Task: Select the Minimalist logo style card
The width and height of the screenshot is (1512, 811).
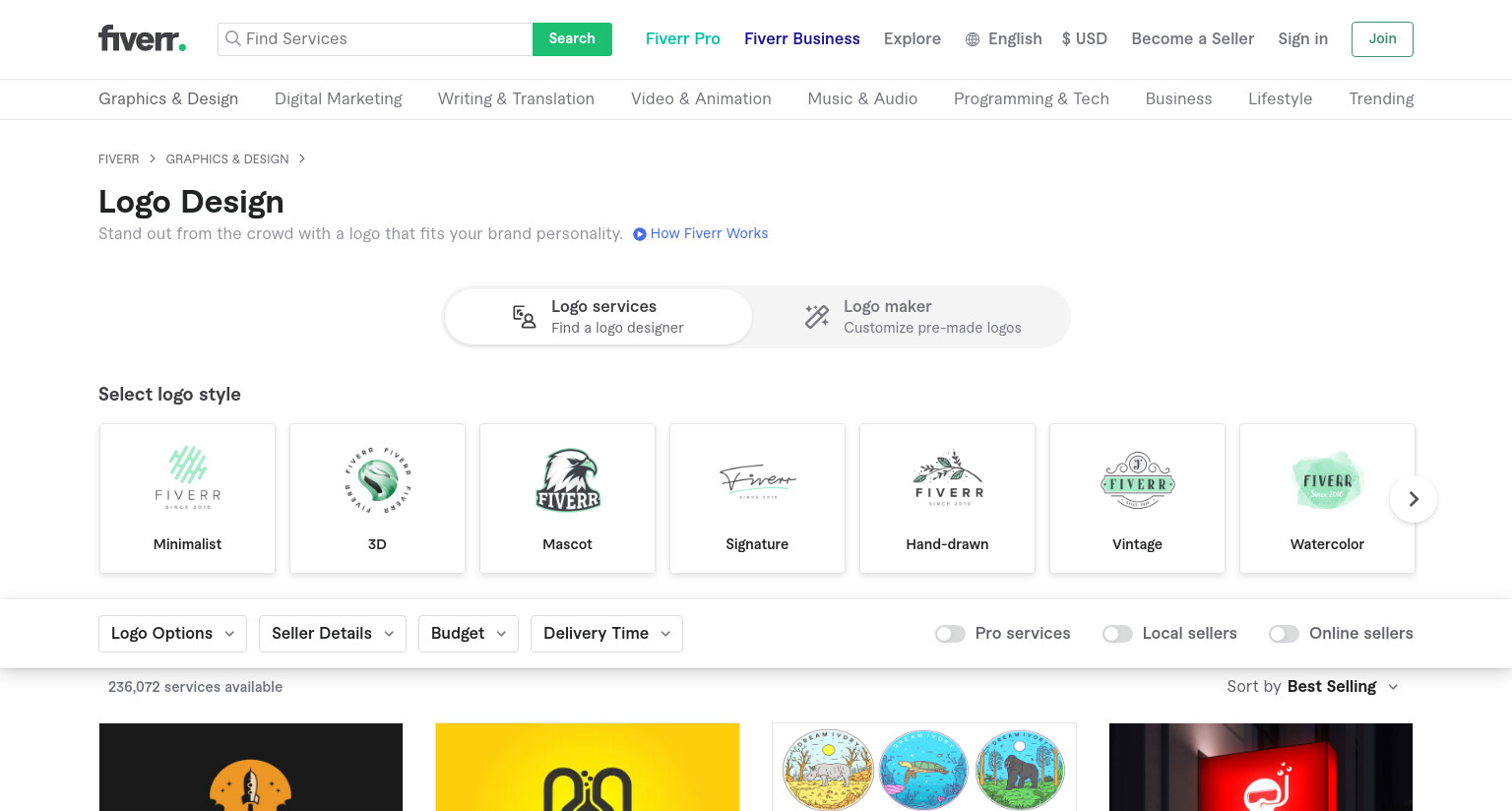Action: click(x=187, y=498)
